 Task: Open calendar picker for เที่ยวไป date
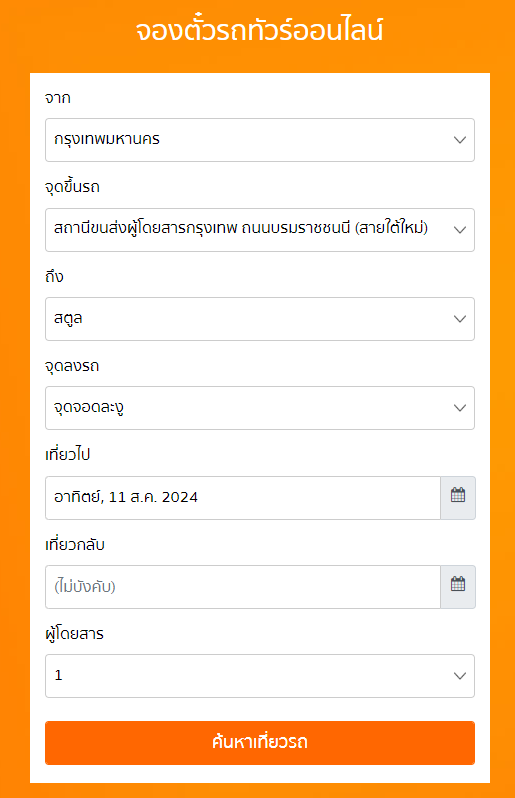(x=458, y=498)
